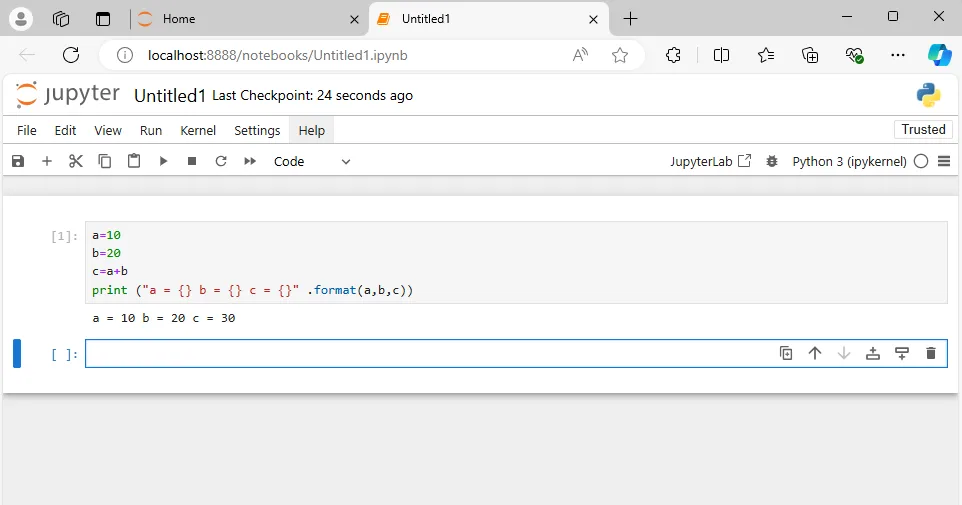Open the tab actions menu icon
Image resolution: width=962 pixels, height=505 pixels.
[103, 19]
